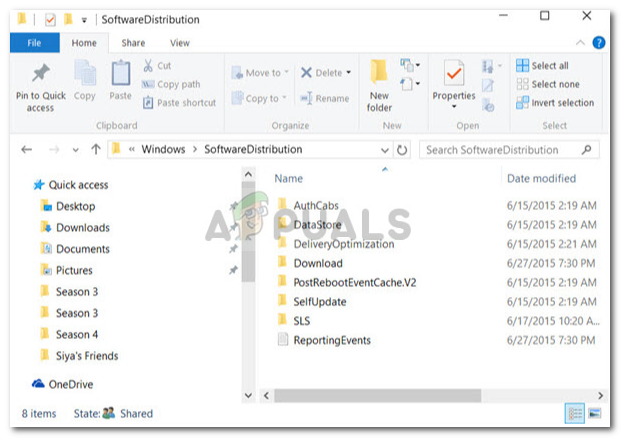
Task: Open the Easy access dropdown
Action: pos(410,84)
